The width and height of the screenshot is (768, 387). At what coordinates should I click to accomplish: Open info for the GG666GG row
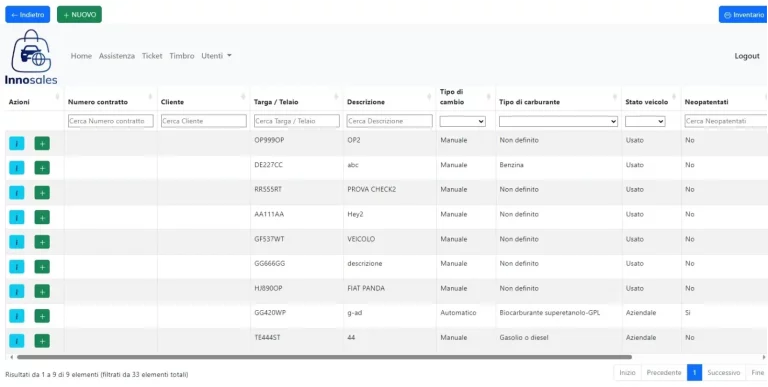click(17, 266)
